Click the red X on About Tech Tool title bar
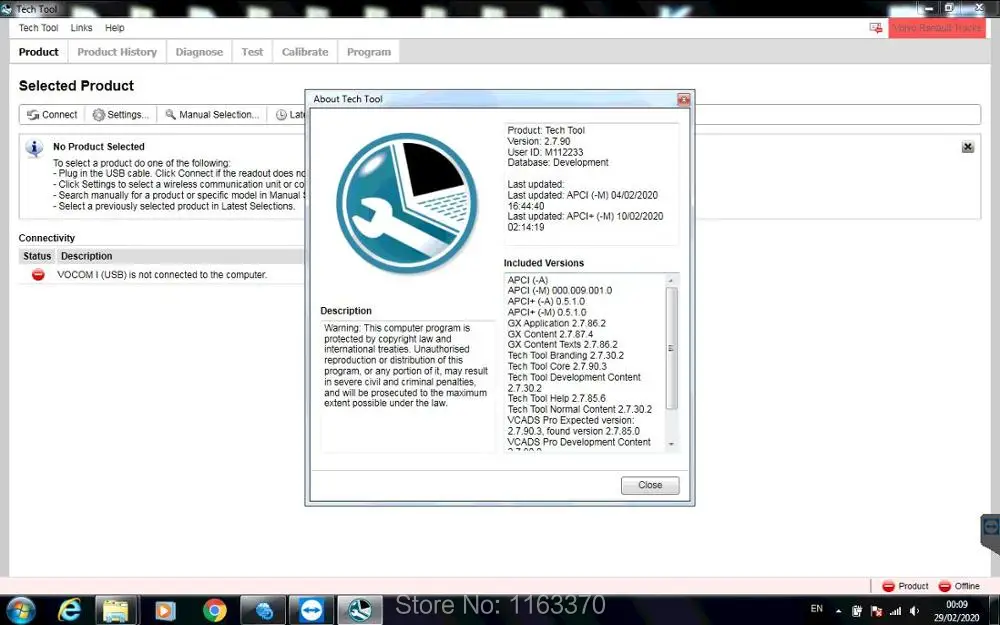Viewport: 1000px width, 625px height. (684, 99)
